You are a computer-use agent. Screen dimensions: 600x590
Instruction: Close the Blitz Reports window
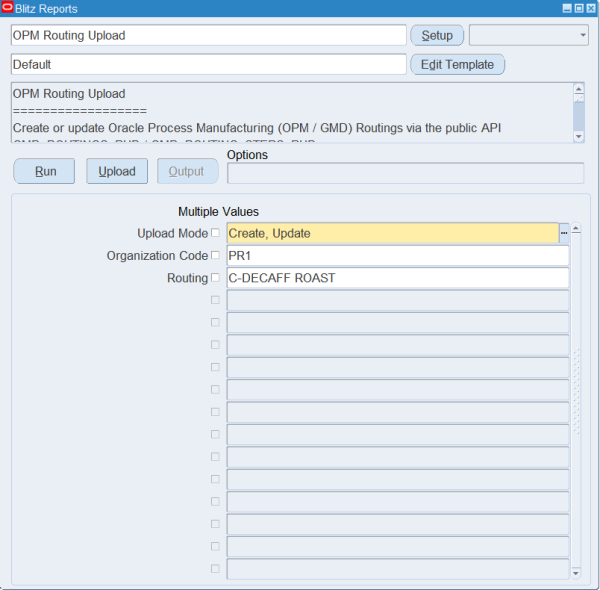(591, 8)
